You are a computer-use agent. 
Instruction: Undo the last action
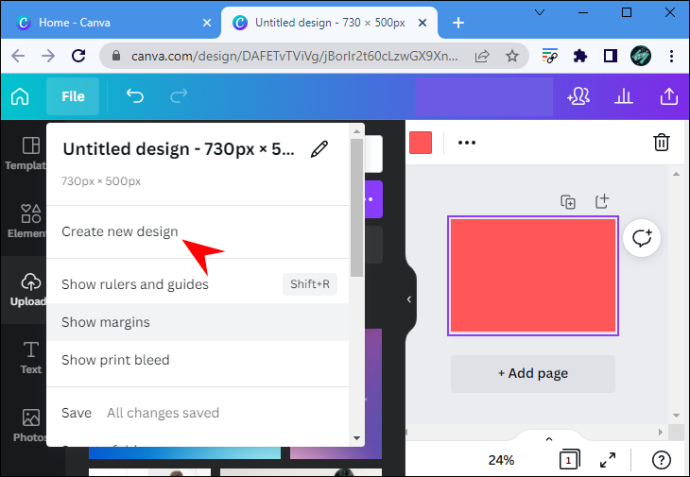tap(135, 96)
